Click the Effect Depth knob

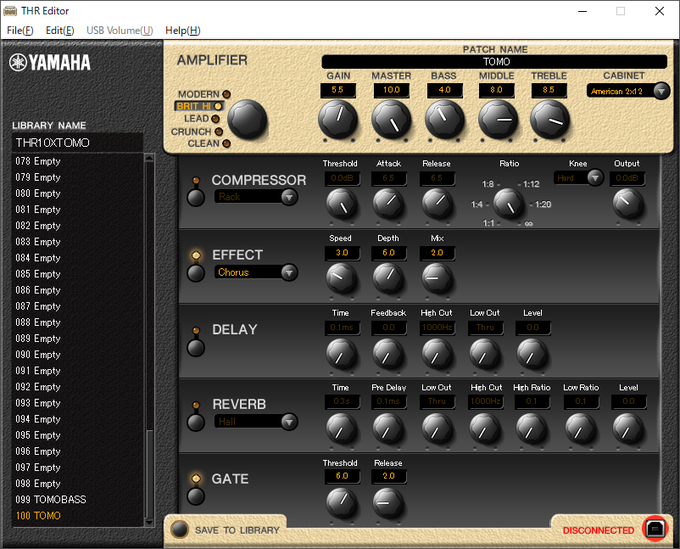click(x=388, y=278)
